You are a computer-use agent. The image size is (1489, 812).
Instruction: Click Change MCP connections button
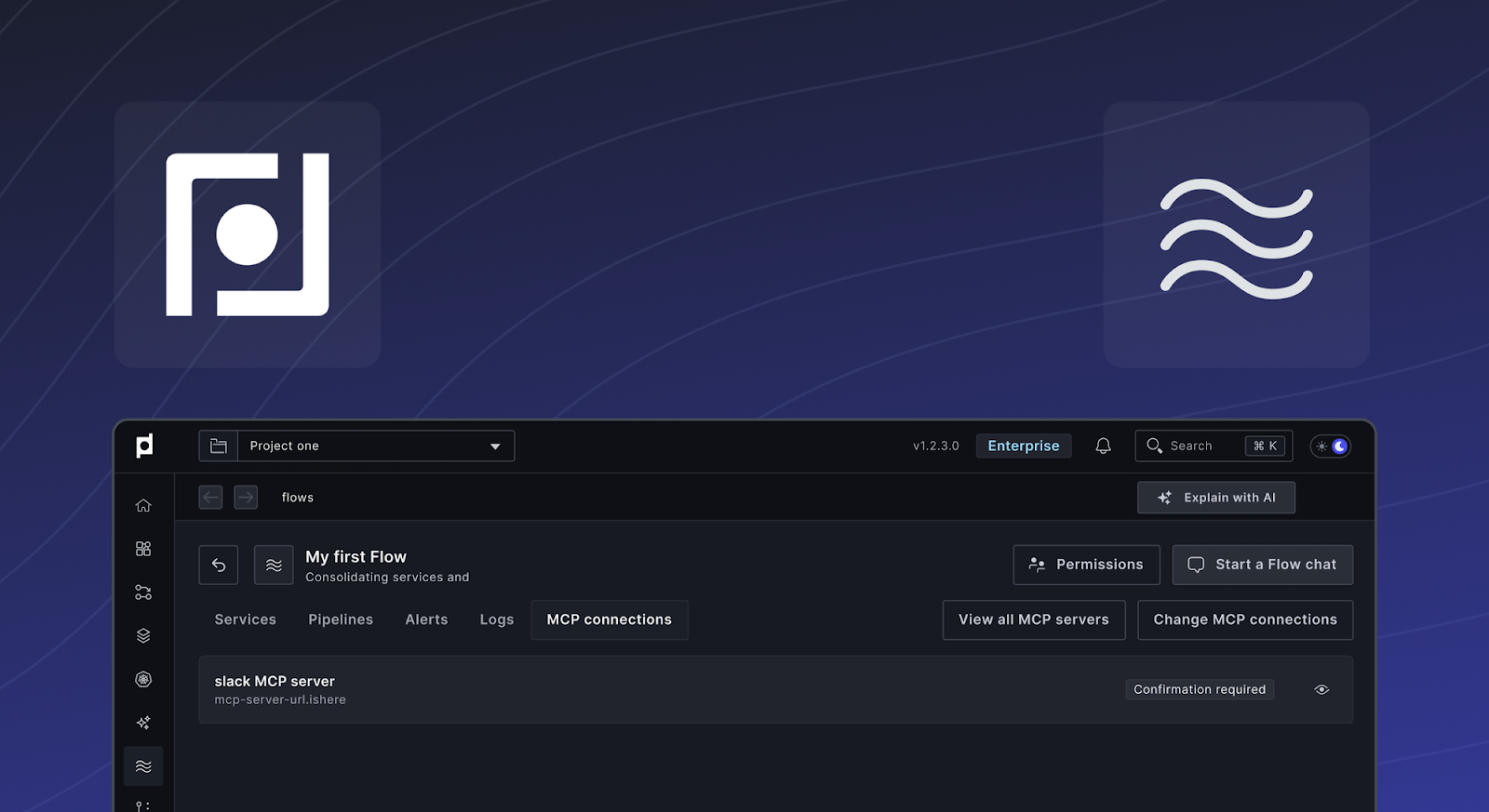click(1244, 619)
